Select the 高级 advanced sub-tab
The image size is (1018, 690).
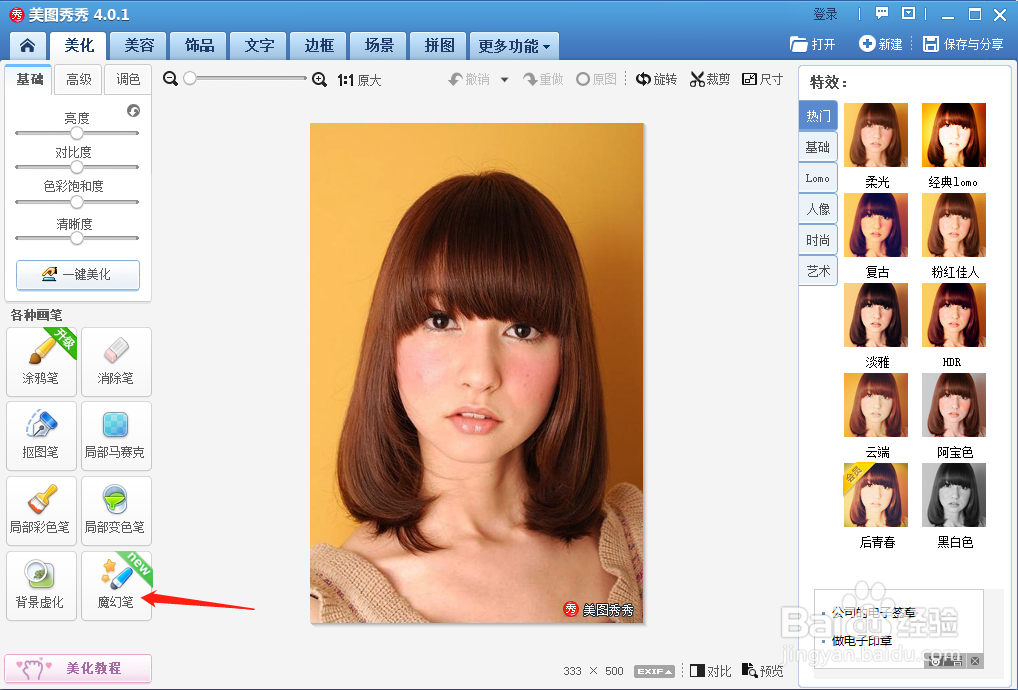79,79
